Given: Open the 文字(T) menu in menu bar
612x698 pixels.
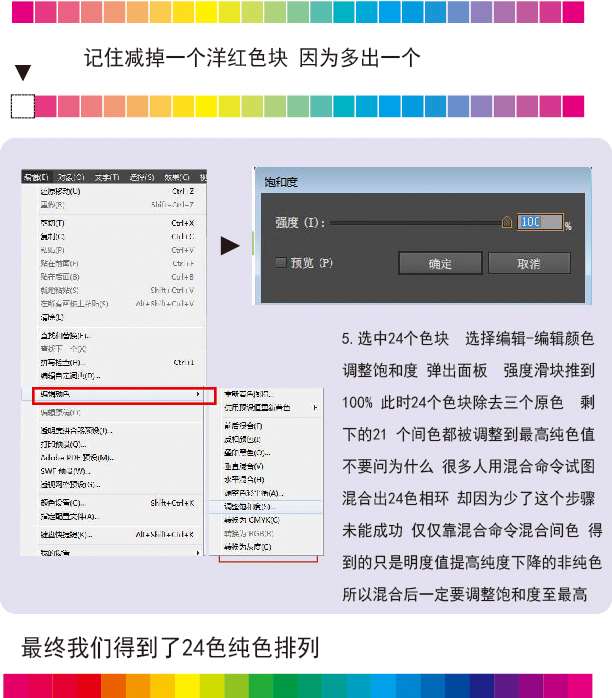Looking at the screenshot, I should pyautogui.click(x=106, y=177).
